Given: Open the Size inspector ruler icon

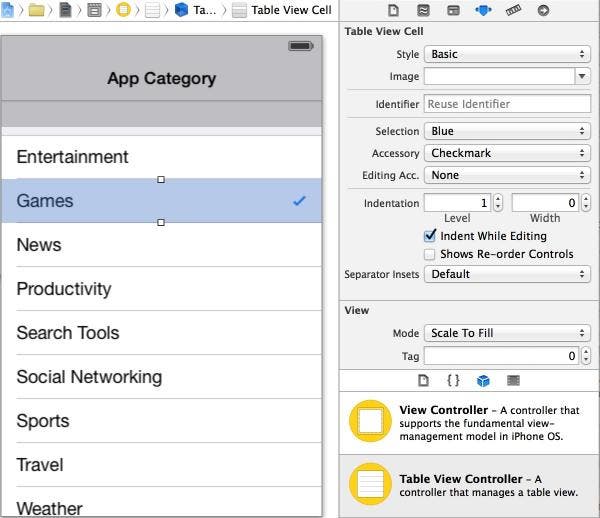Looking at the screenshot, I should [513, 11].
